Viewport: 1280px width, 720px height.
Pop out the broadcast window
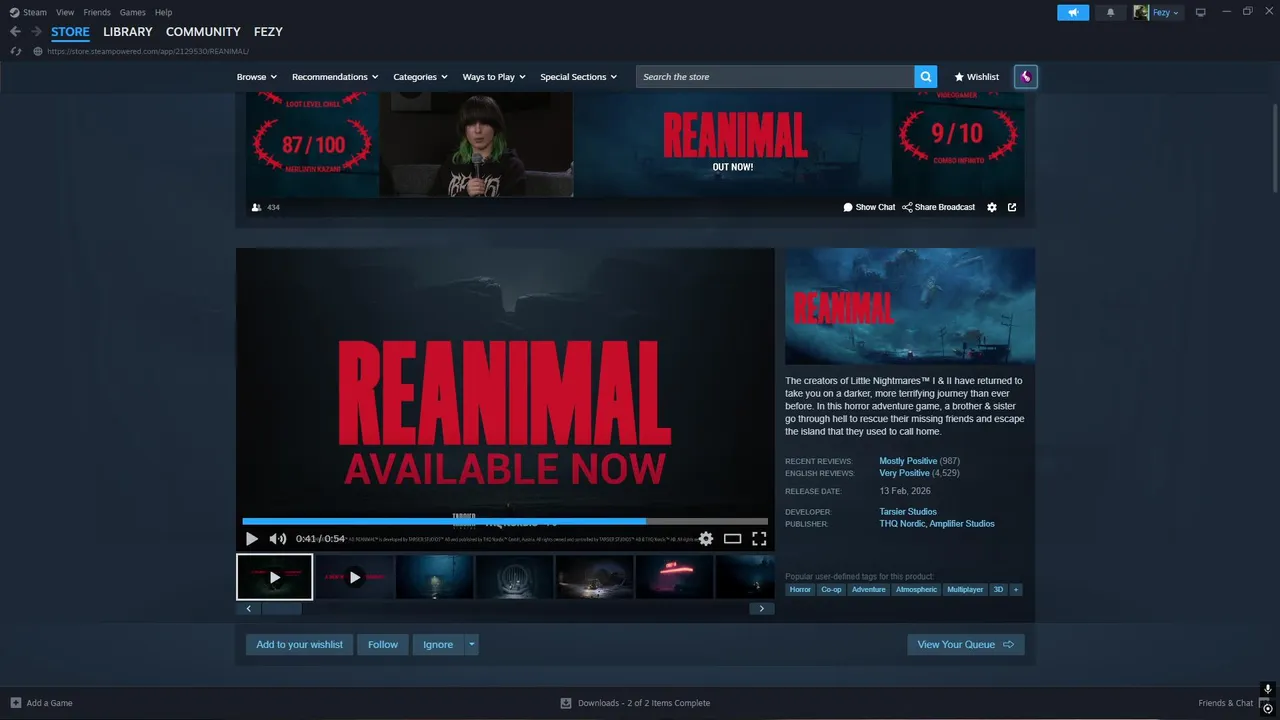(x=1012, y=207)
